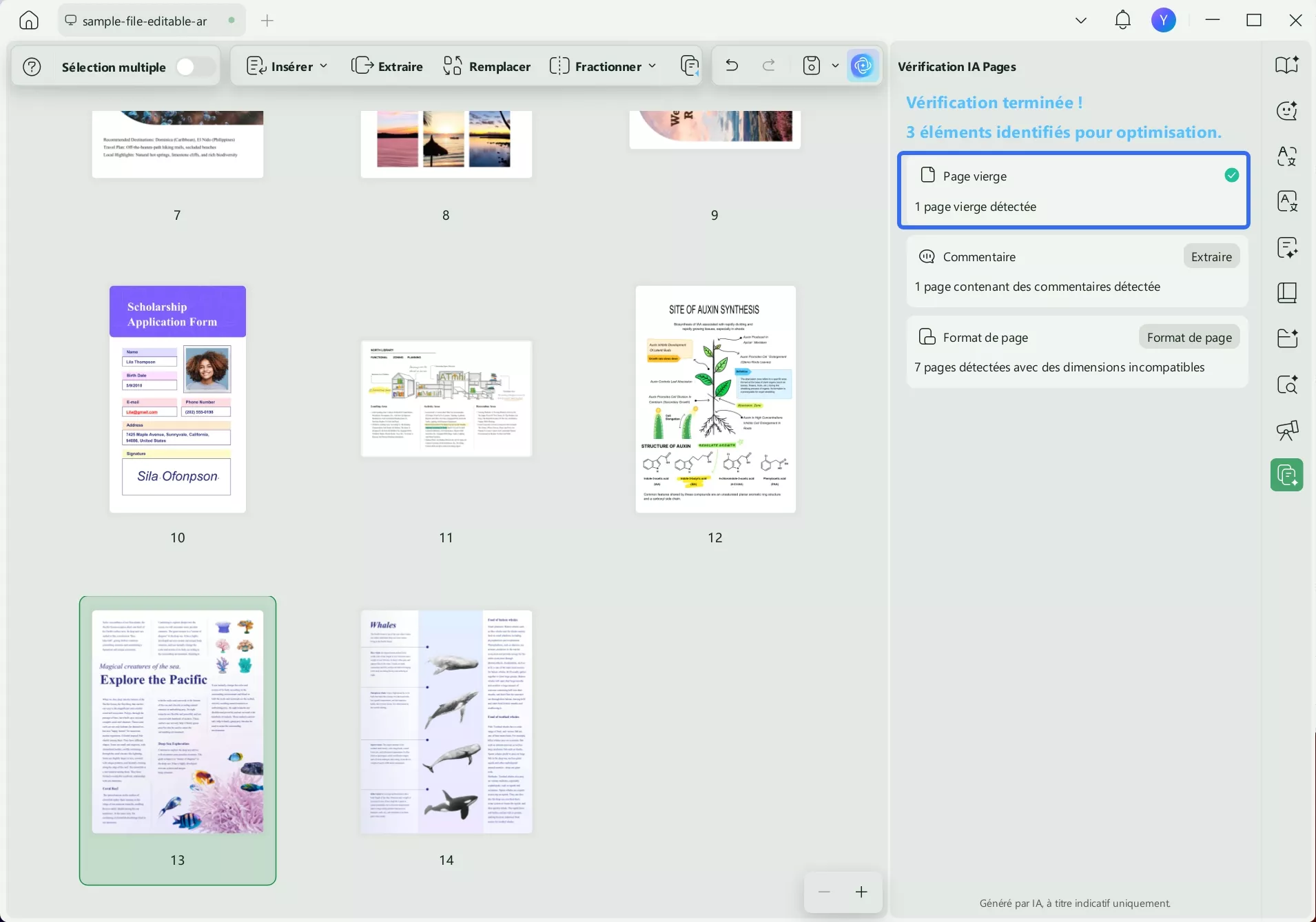
Task: Select the Whales page thumbnail
Action: tap(446, 721)
